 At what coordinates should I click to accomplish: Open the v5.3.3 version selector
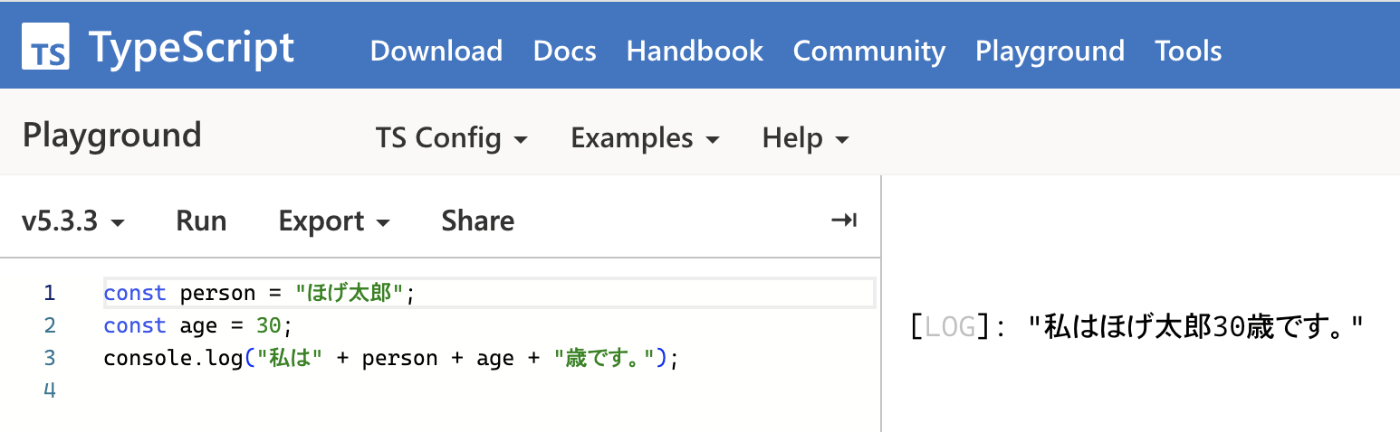point(73,221)
